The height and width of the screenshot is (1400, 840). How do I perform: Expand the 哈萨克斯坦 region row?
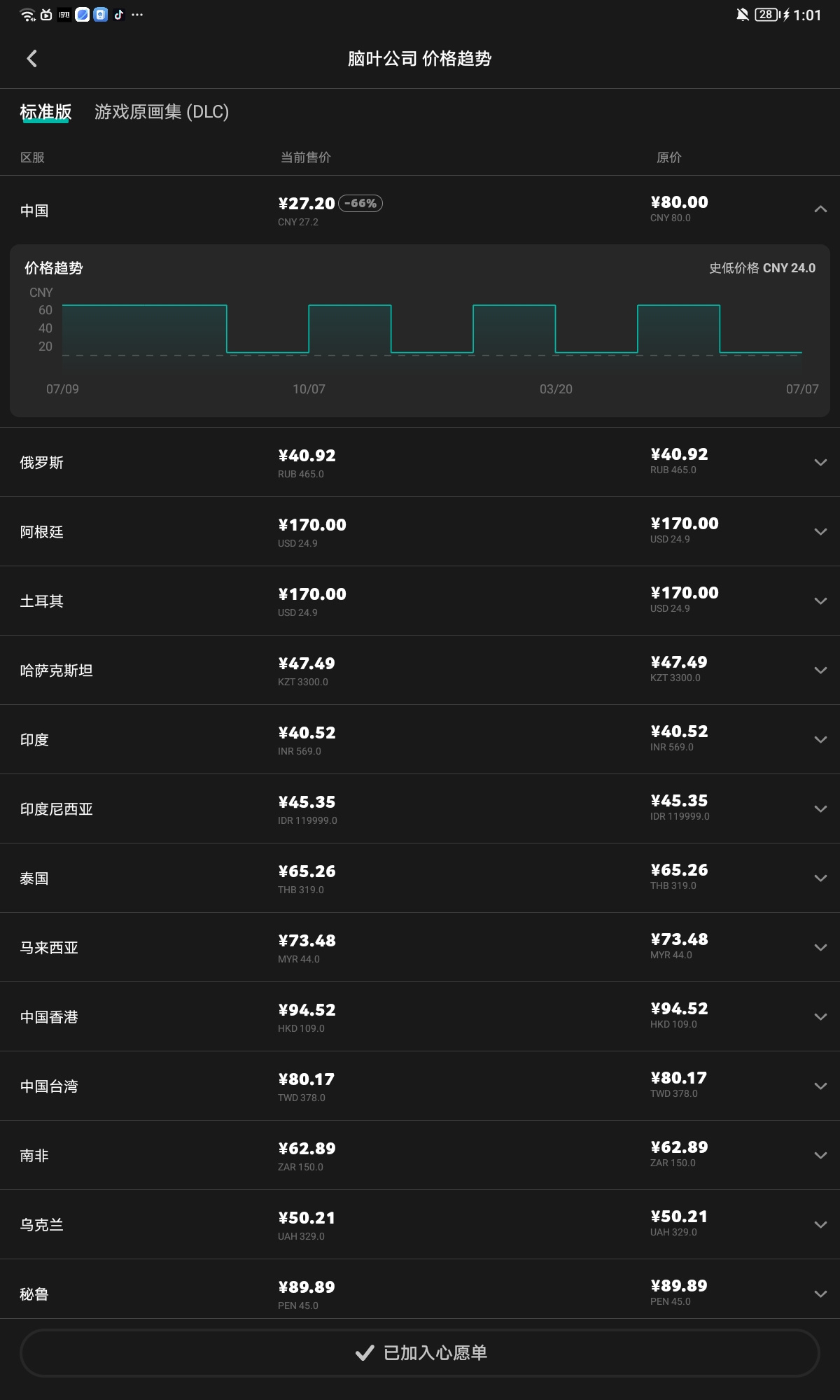820,670
